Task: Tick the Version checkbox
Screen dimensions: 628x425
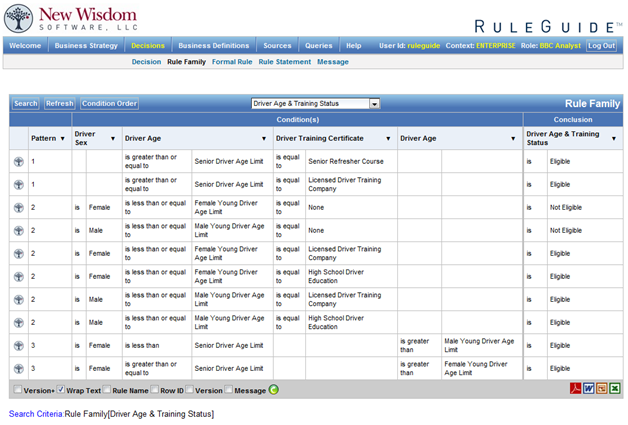Action: [x=189, y=389]
